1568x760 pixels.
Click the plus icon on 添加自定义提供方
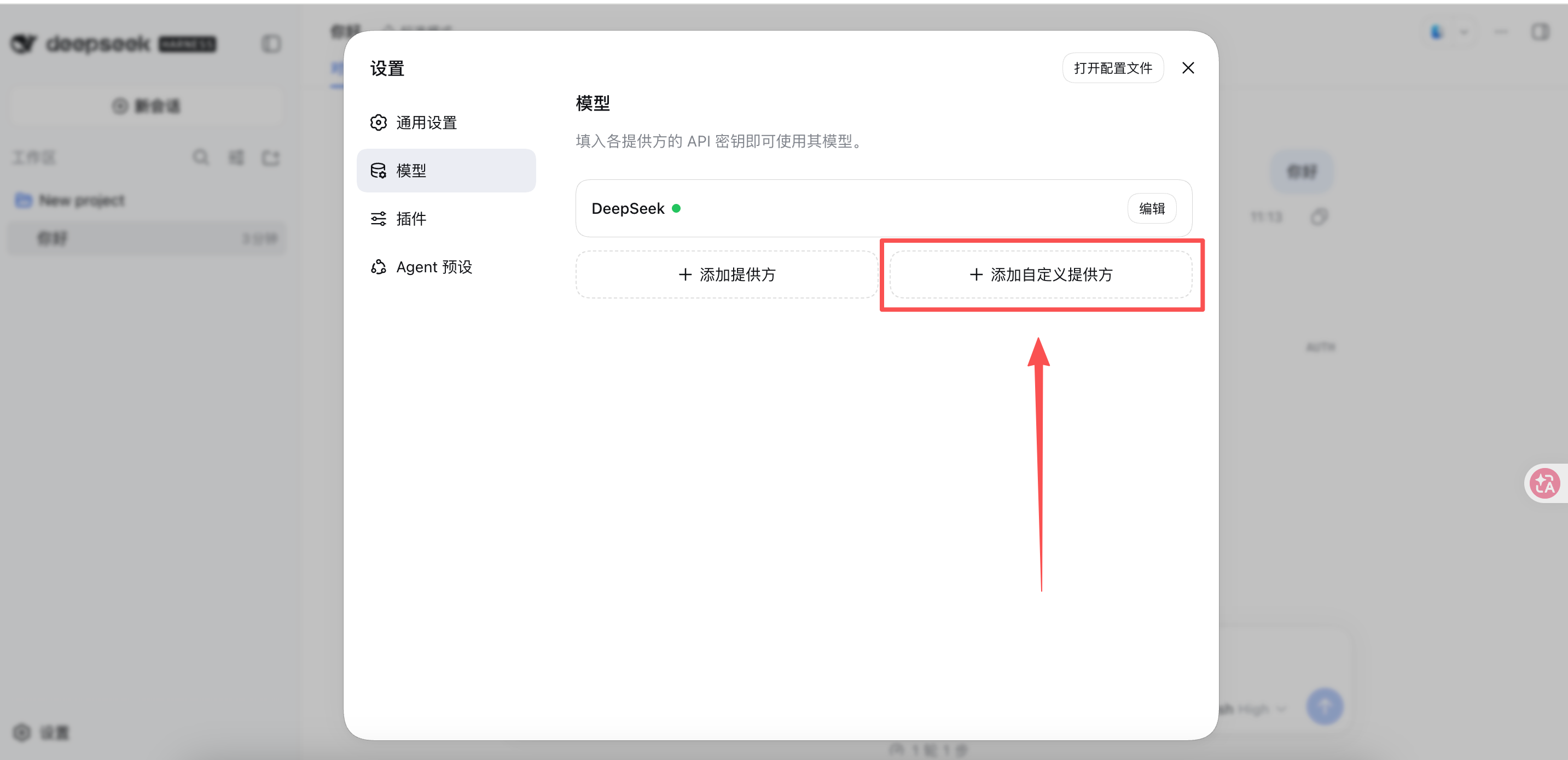coord(975,274)
